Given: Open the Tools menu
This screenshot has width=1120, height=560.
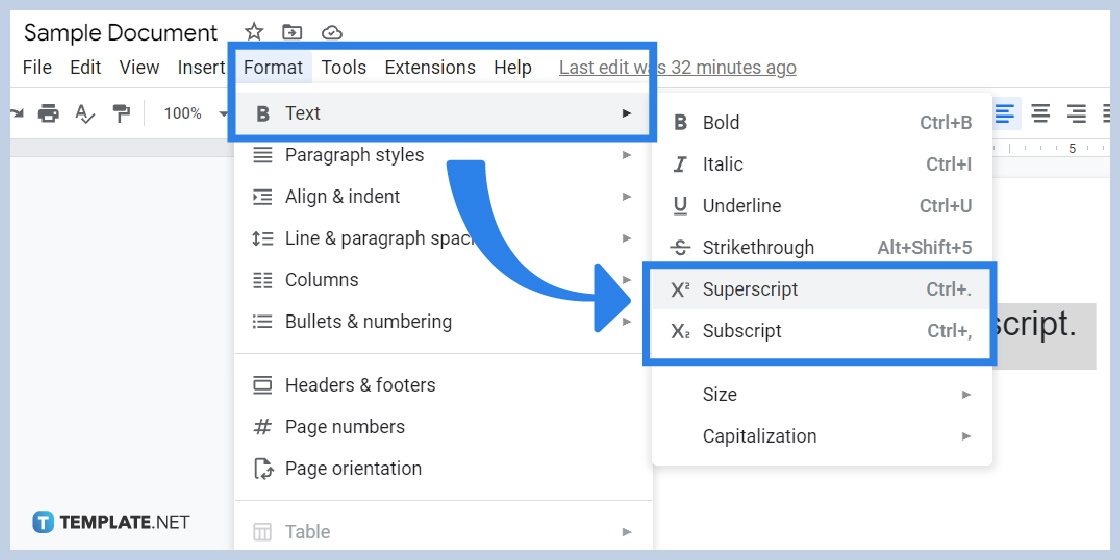Looking at the screenshot, I should tap(344, 67).
